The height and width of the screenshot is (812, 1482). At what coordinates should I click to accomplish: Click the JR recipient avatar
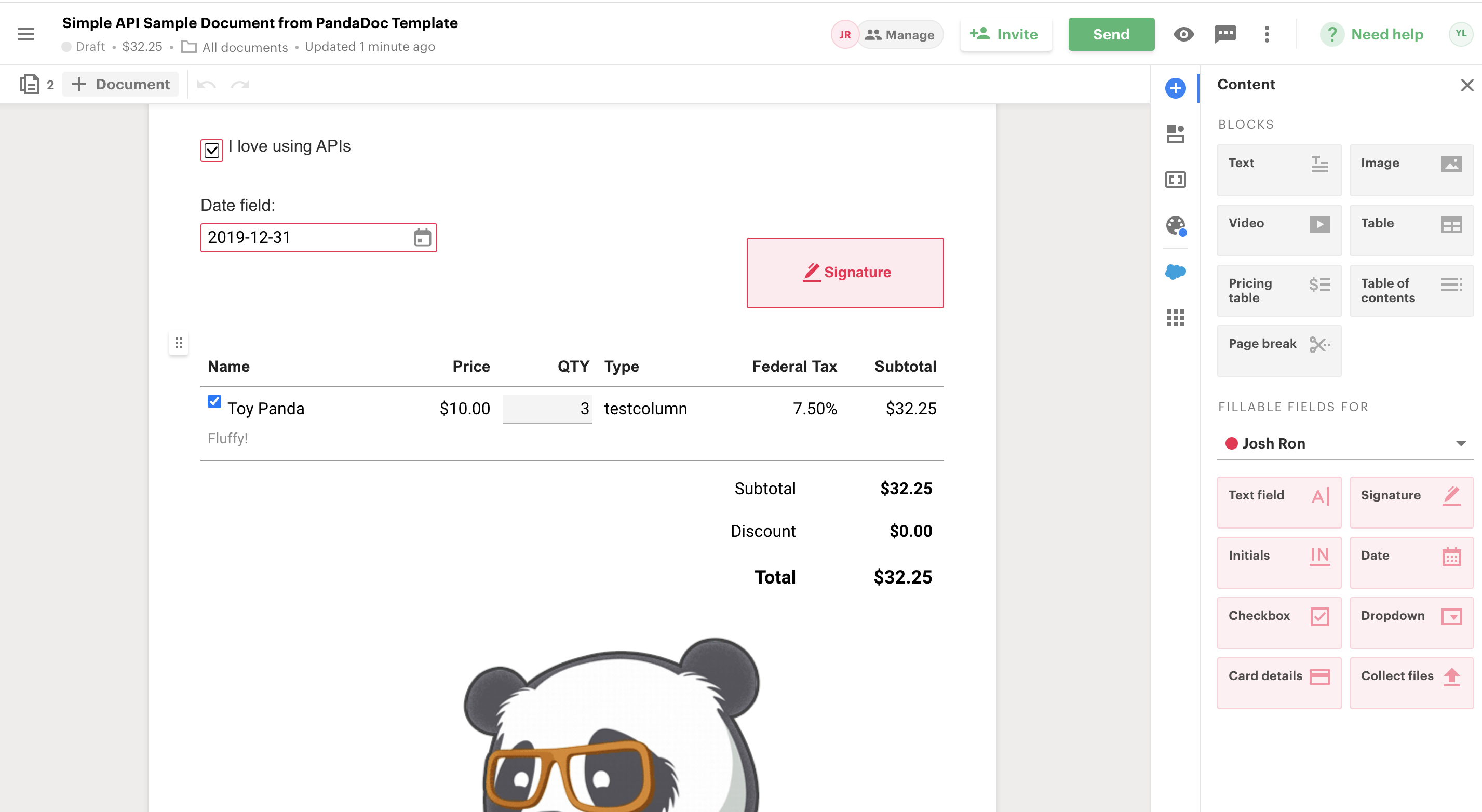tap(844, 34)
